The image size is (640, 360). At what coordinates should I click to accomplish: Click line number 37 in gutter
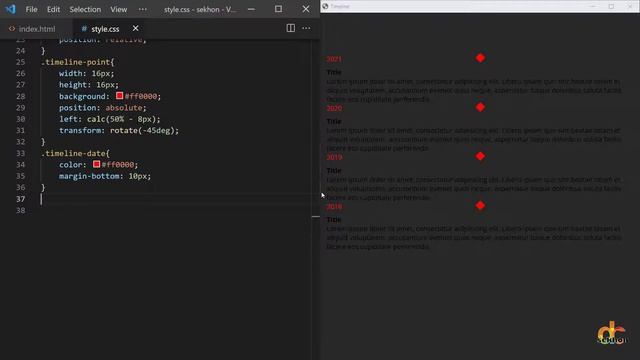[20, 199]
